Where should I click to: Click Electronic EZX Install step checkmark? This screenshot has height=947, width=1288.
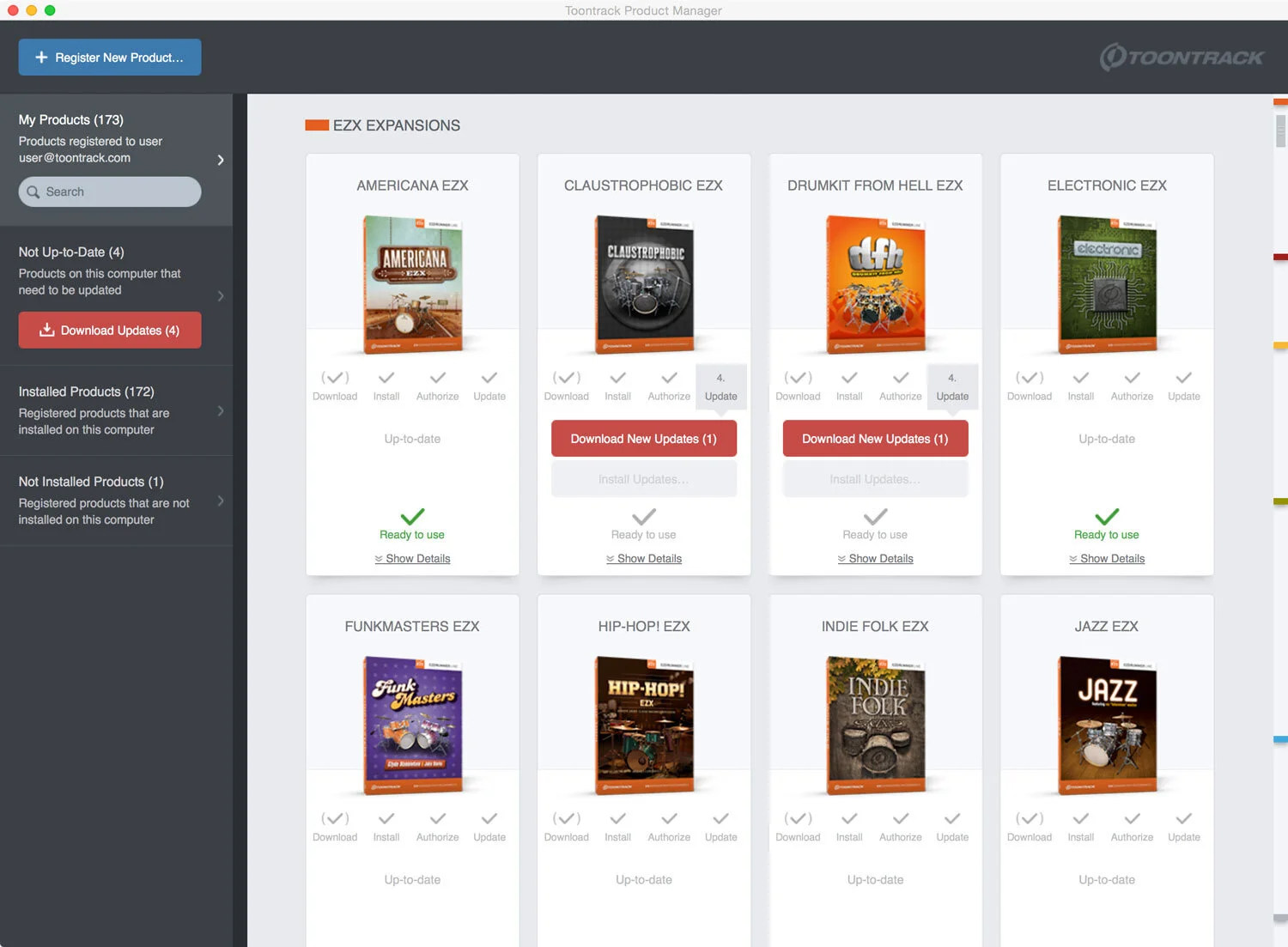pos(1081,378)
